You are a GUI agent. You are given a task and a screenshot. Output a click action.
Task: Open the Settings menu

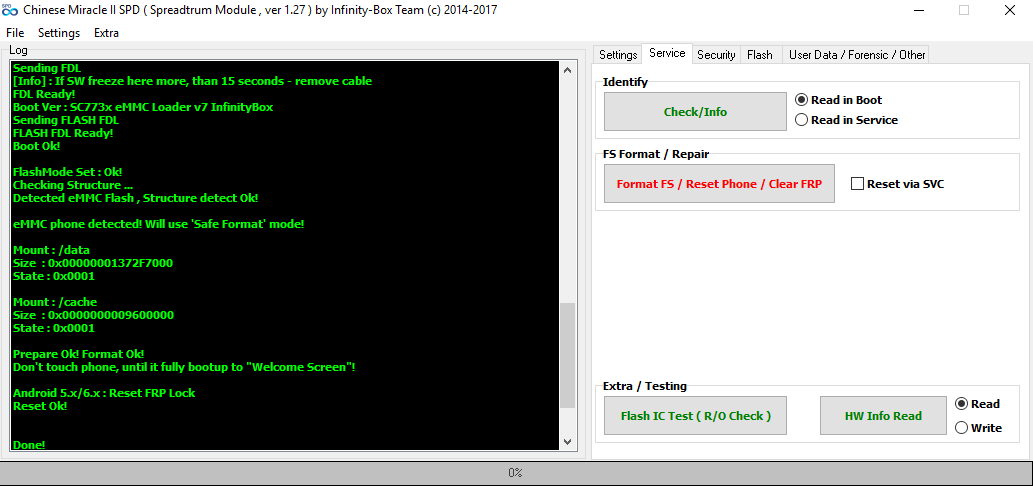(59, 33)
